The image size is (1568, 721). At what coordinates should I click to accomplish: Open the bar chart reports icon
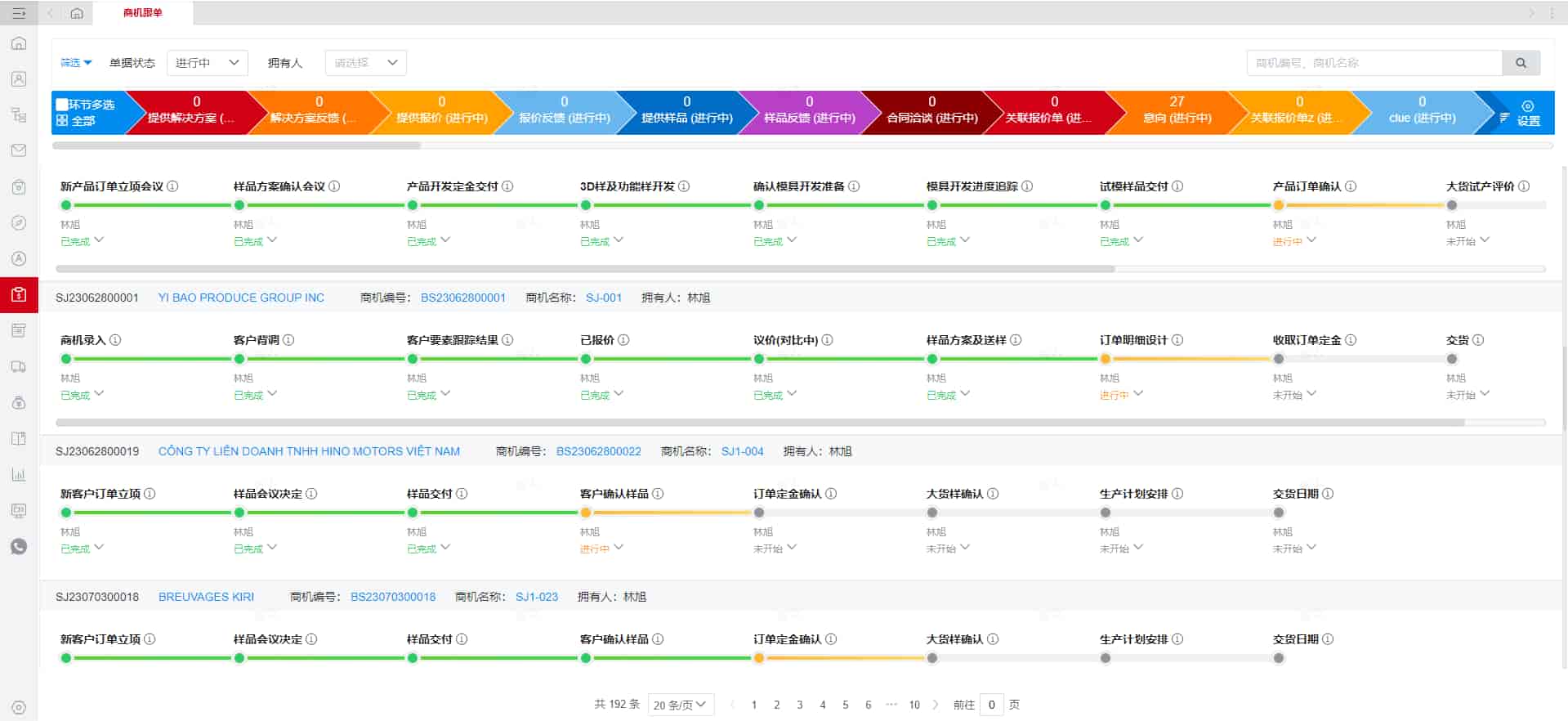pyautogui.click(x=19, y=475)
